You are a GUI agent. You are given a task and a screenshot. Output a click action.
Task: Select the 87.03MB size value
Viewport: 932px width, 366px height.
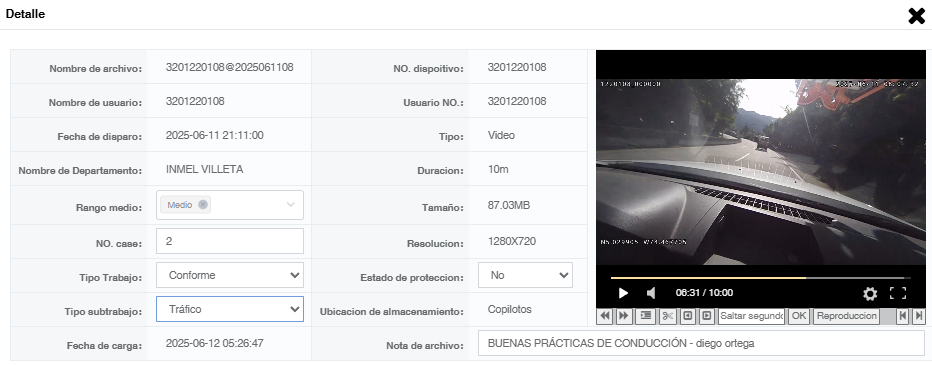(x=509, y=206)
